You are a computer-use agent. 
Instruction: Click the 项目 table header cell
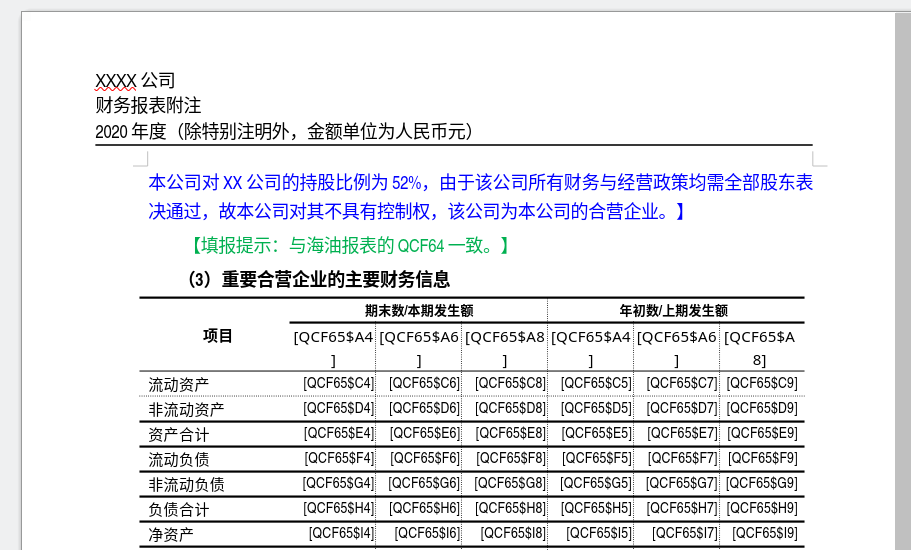tap(217, 336)
